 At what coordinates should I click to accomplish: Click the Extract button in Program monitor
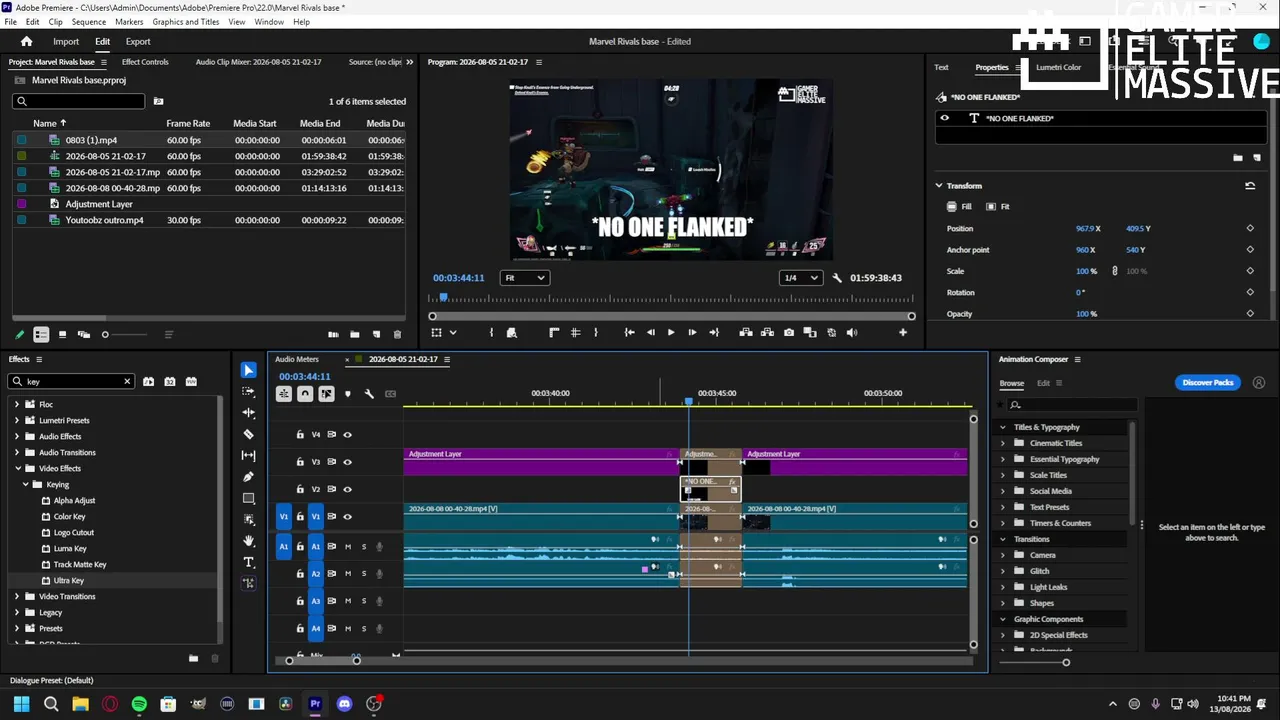768,333
